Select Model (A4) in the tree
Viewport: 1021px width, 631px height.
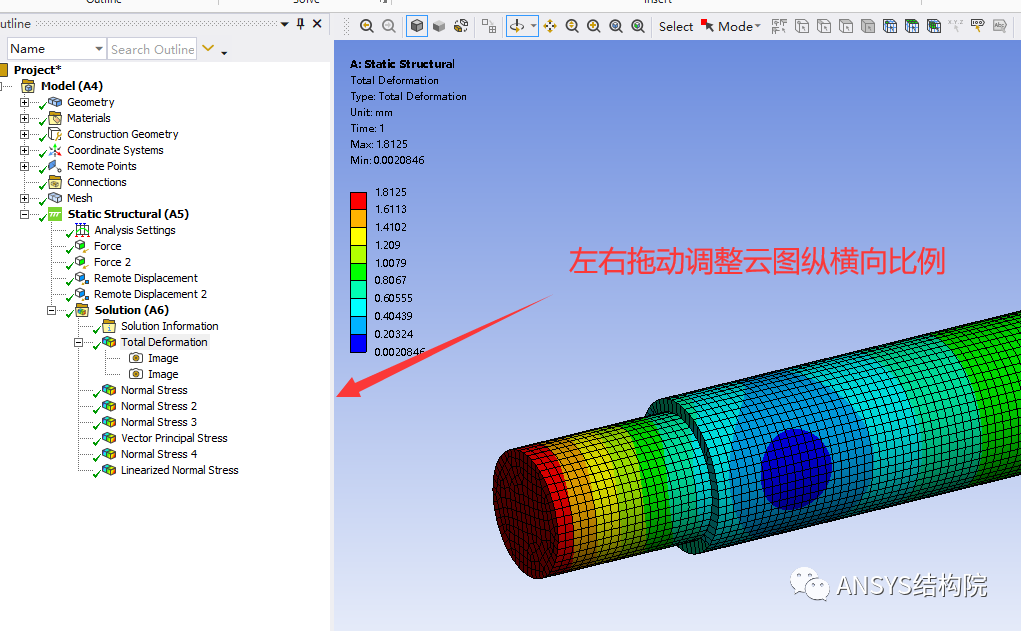pos(72,86)
